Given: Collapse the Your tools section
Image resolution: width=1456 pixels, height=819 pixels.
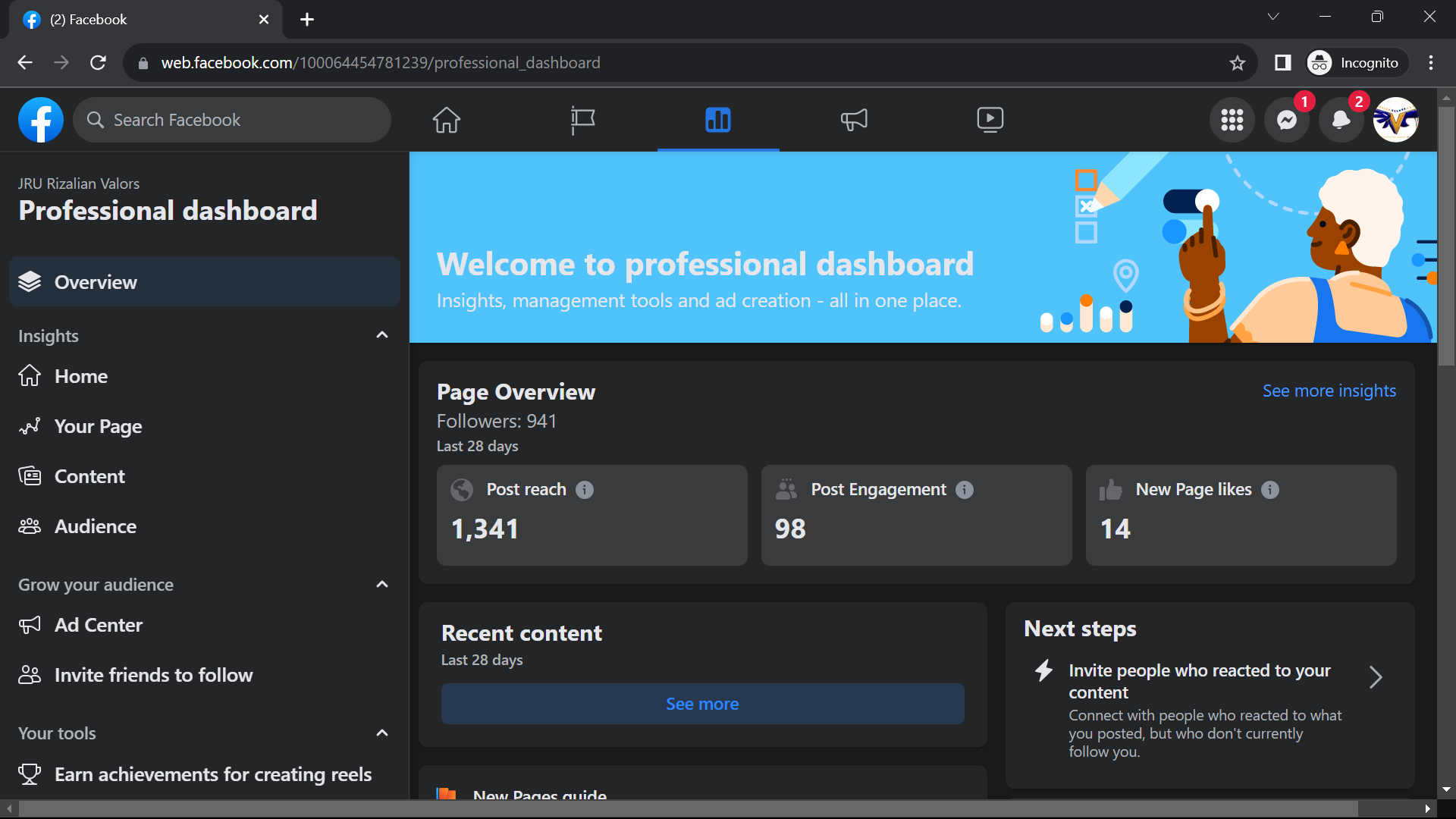Looking at the screenshot, I should coord(382,733).
